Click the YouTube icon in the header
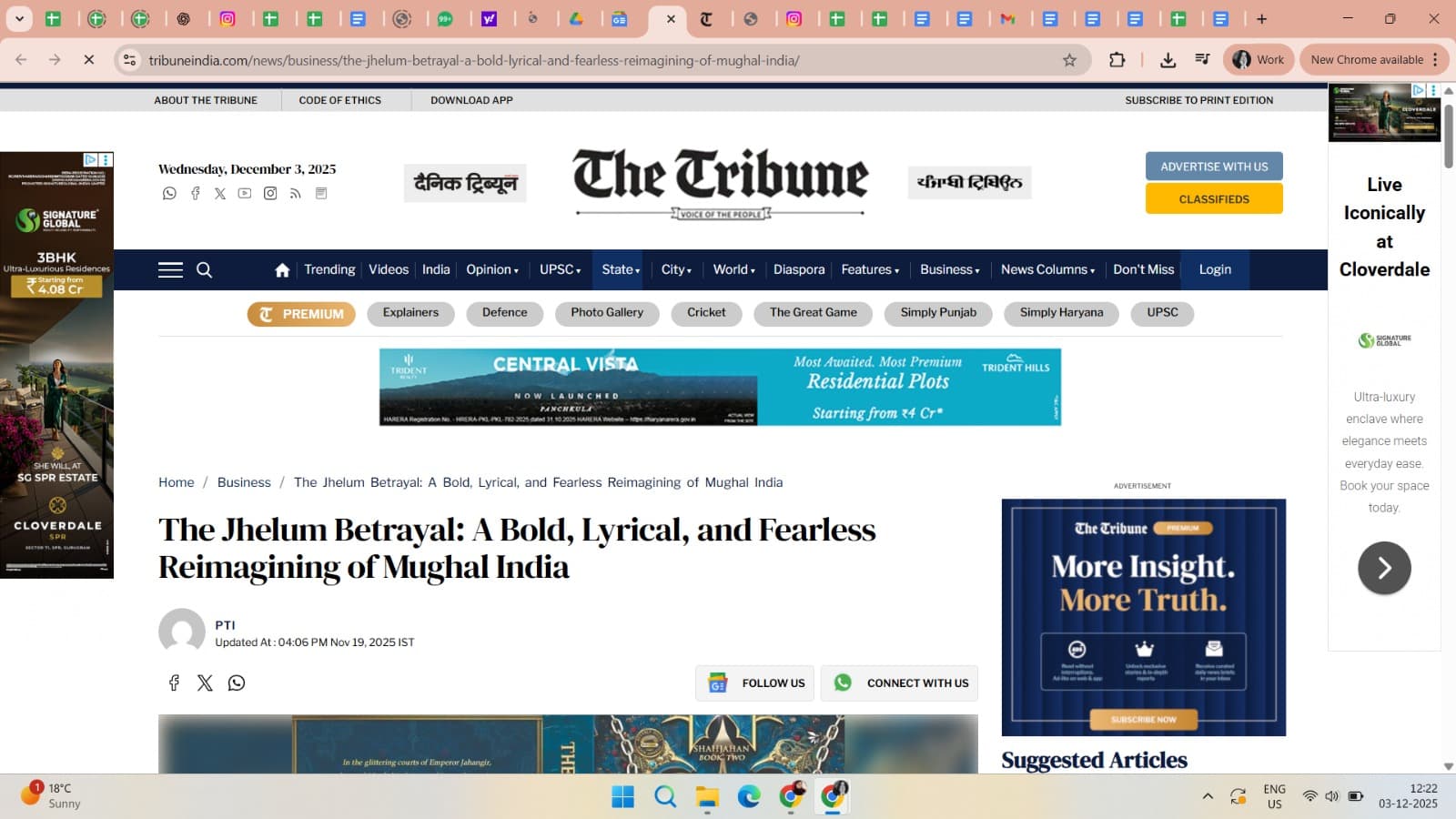The width and height of the screenshot is (1456, 819). coord(244,193)
